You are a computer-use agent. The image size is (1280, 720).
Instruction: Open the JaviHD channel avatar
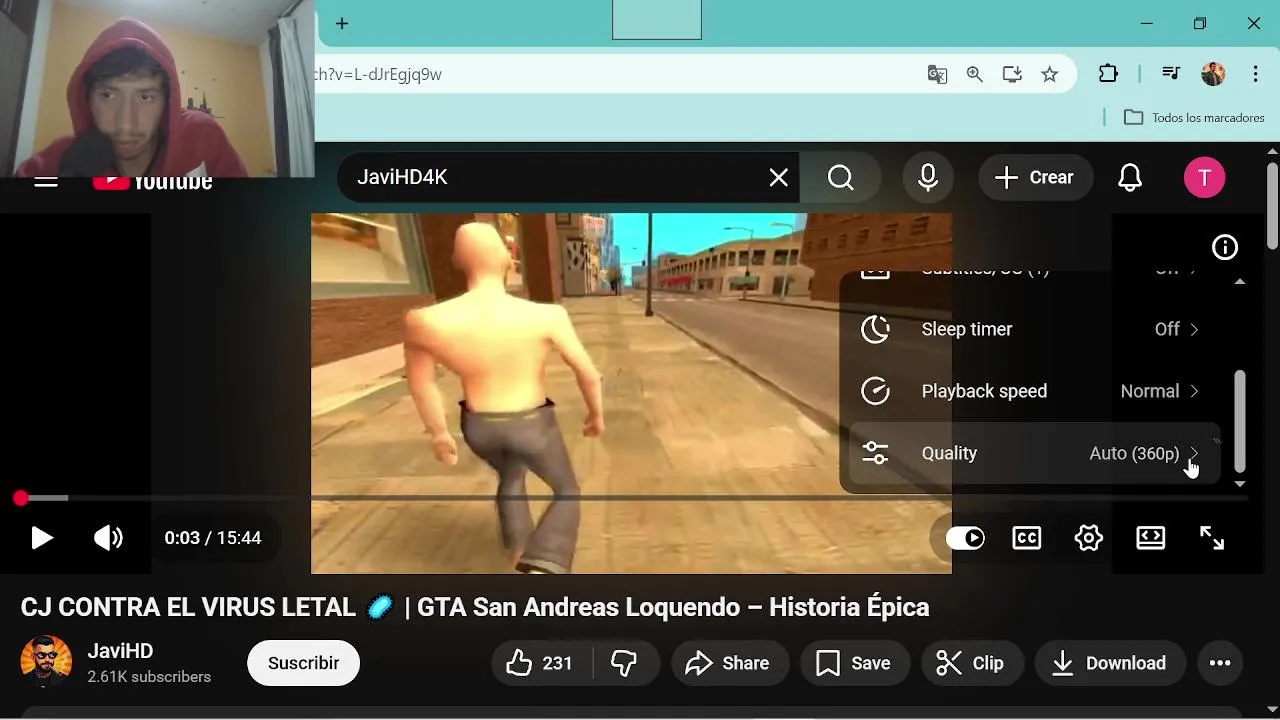tap(46, 662)
